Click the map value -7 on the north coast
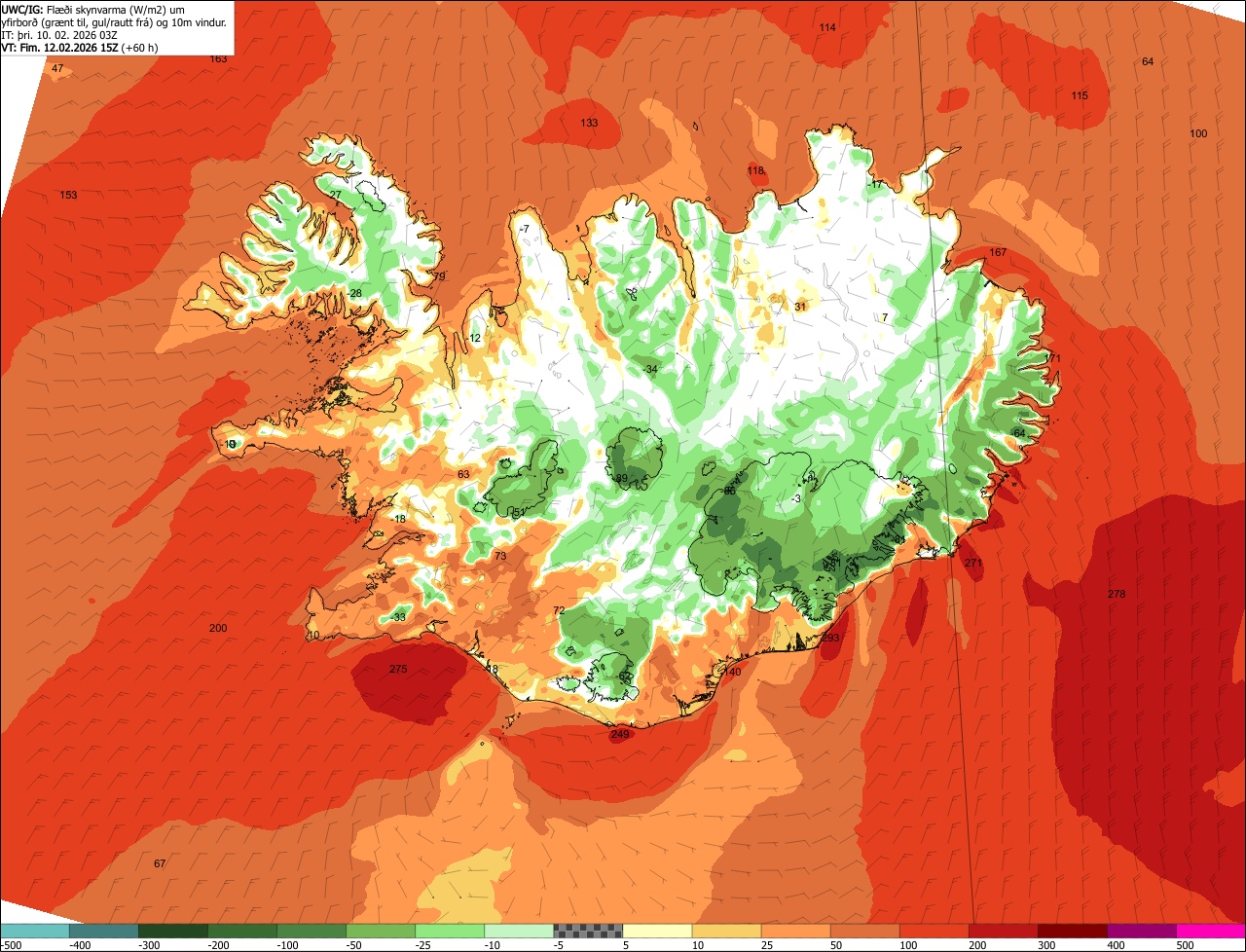 coord(524,229)
